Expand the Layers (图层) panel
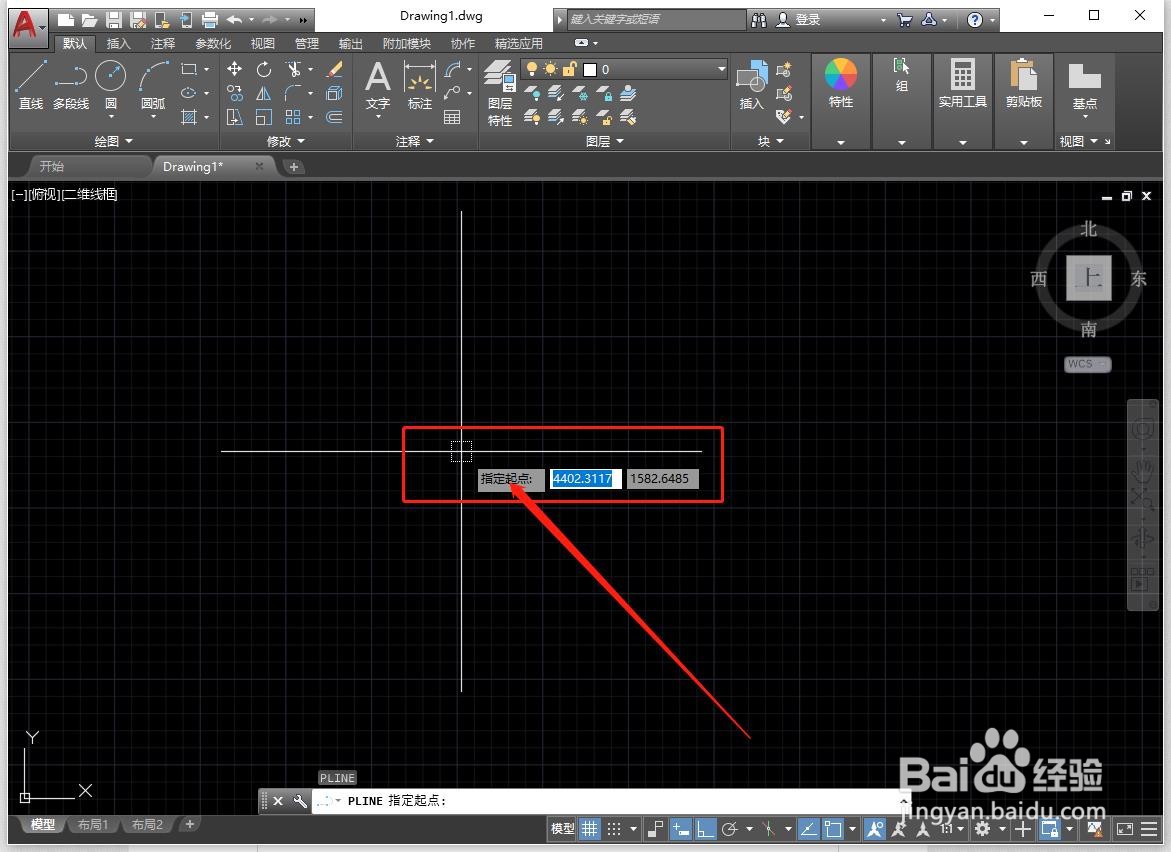Image resolution: width=1171 pixels, height=852 pixels. (x=605, y=140)
